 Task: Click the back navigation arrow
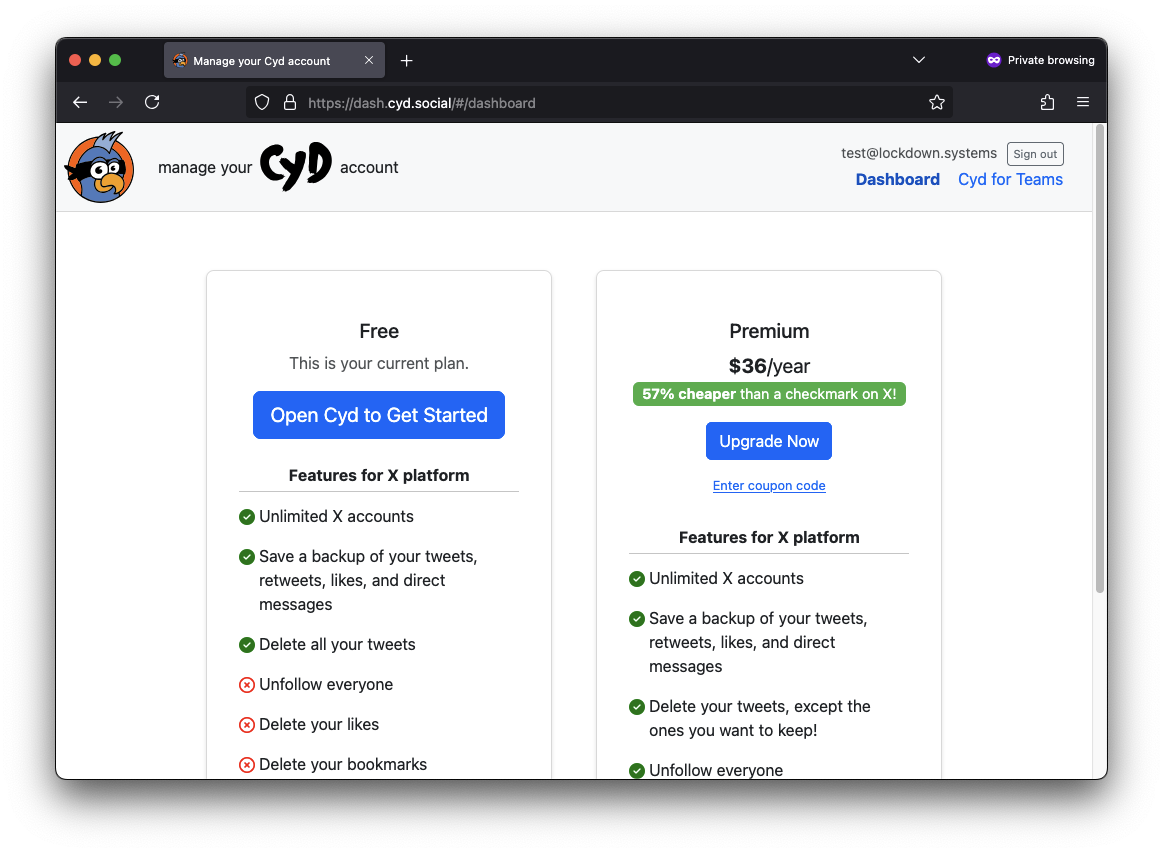79,102
